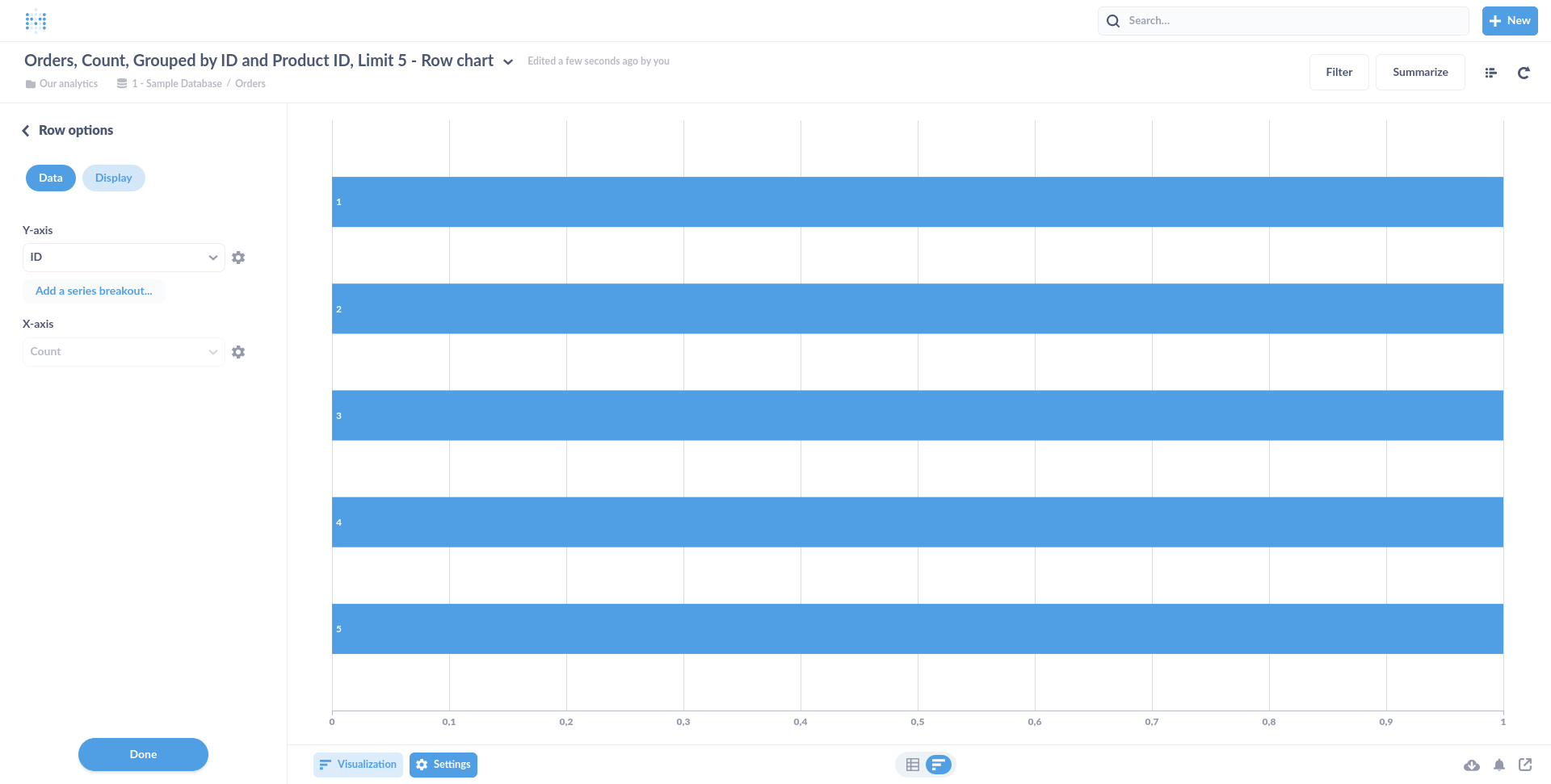Open the question title dropdown chevron
The image size is (1551, 784).
(x=508, y=61)
